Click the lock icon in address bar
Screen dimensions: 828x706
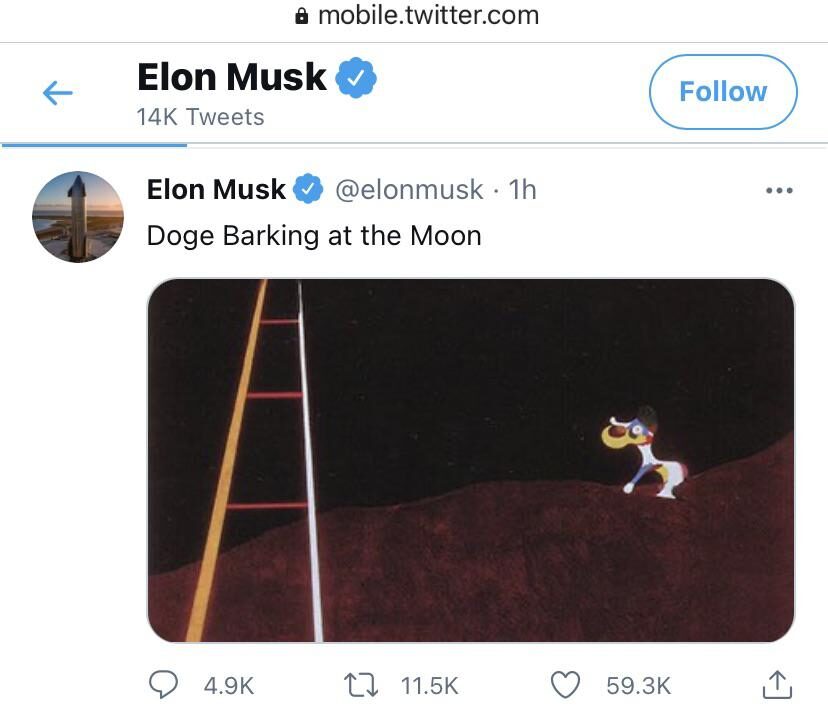[x=302, y=16]
